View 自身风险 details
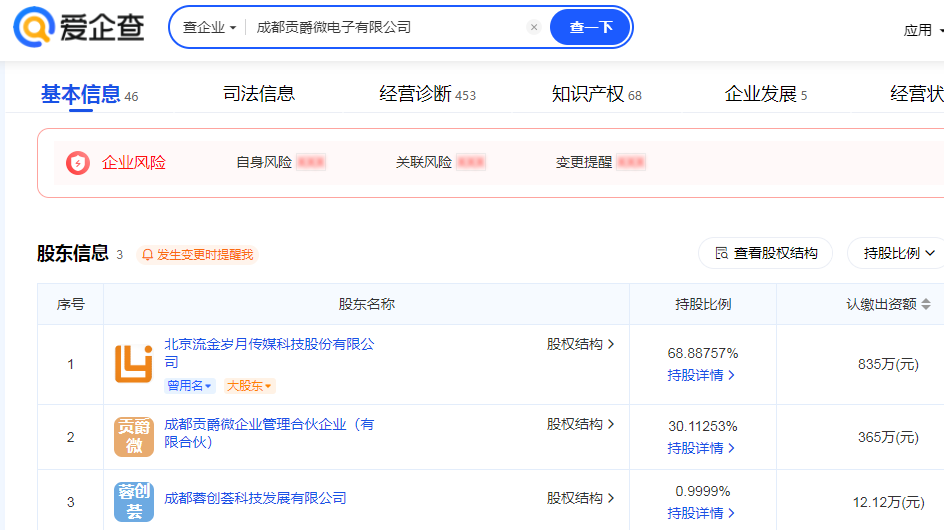Viewport: 944px width, 530px height. [x=281, y=162]
